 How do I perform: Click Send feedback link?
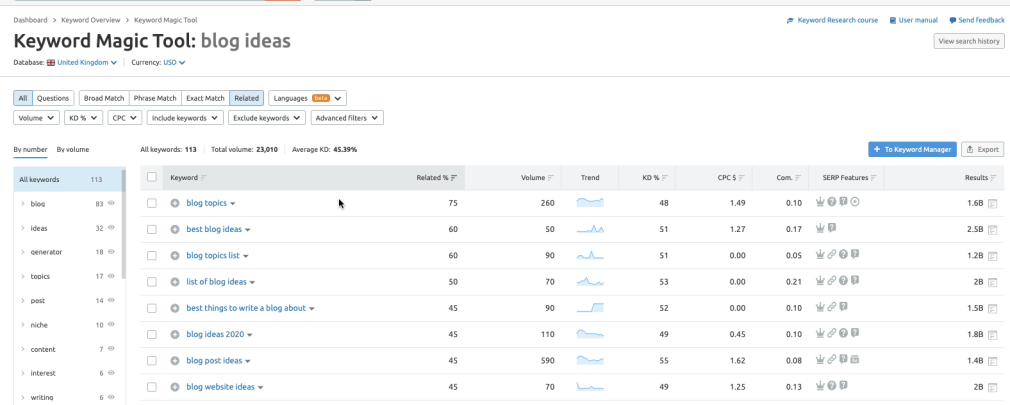[x=977, y=21]
